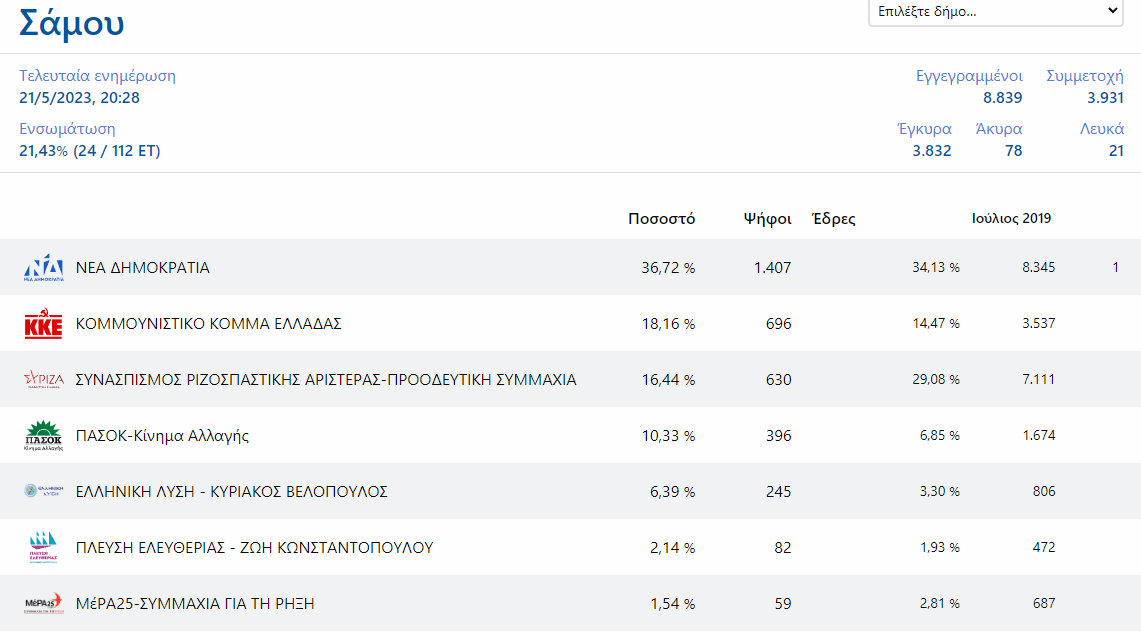Click the ΝΕΑ ΔΗΜΟΚΡΑΤΙΑ party logo
This screenshot has width=1141, height=633.
(44, 268)
